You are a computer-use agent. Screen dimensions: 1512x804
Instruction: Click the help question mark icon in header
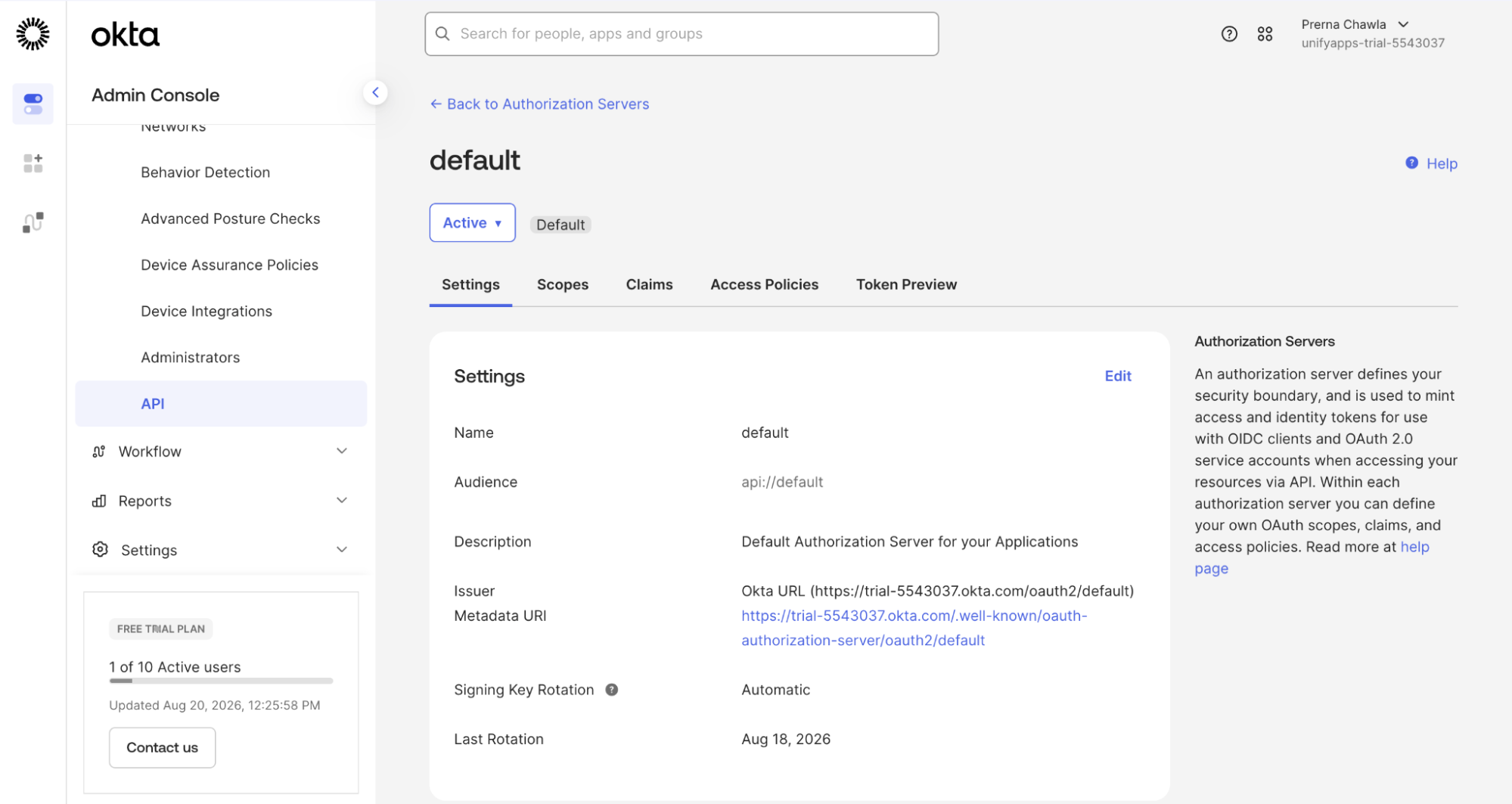(x=1229, y=34)
